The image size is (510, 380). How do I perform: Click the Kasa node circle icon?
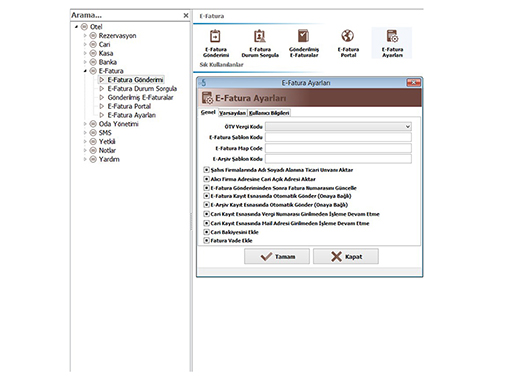(x=93, y=53)
